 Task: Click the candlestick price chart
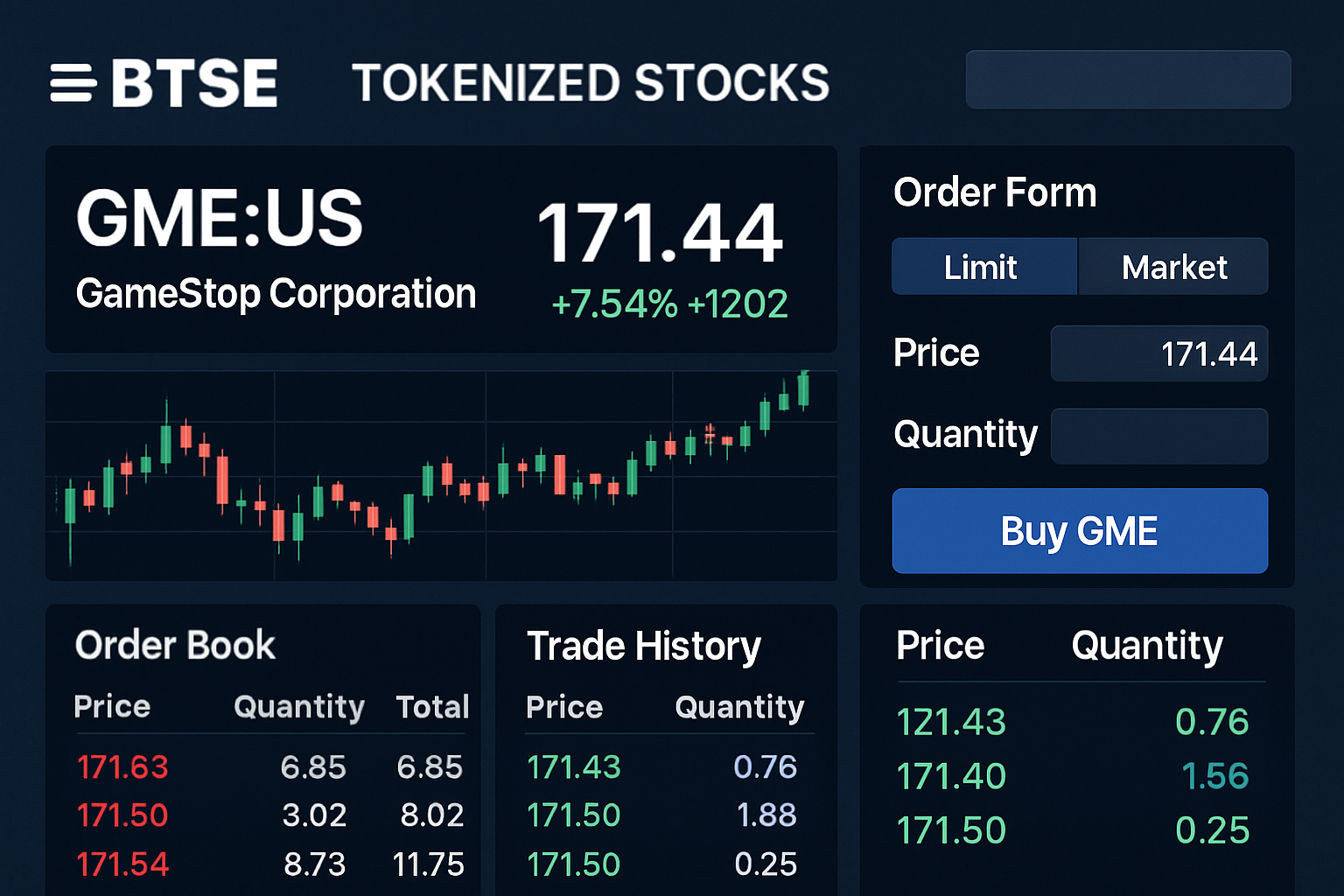[x=441, y=476]
